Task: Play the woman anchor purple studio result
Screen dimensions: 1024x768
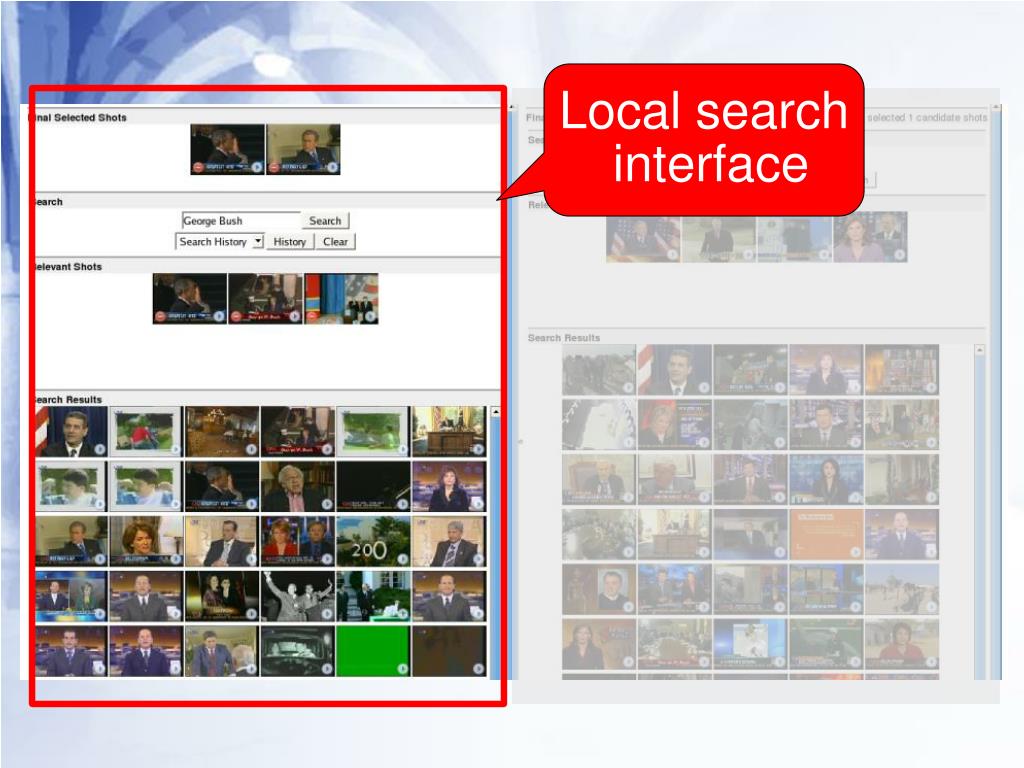Action: (478, 504)
